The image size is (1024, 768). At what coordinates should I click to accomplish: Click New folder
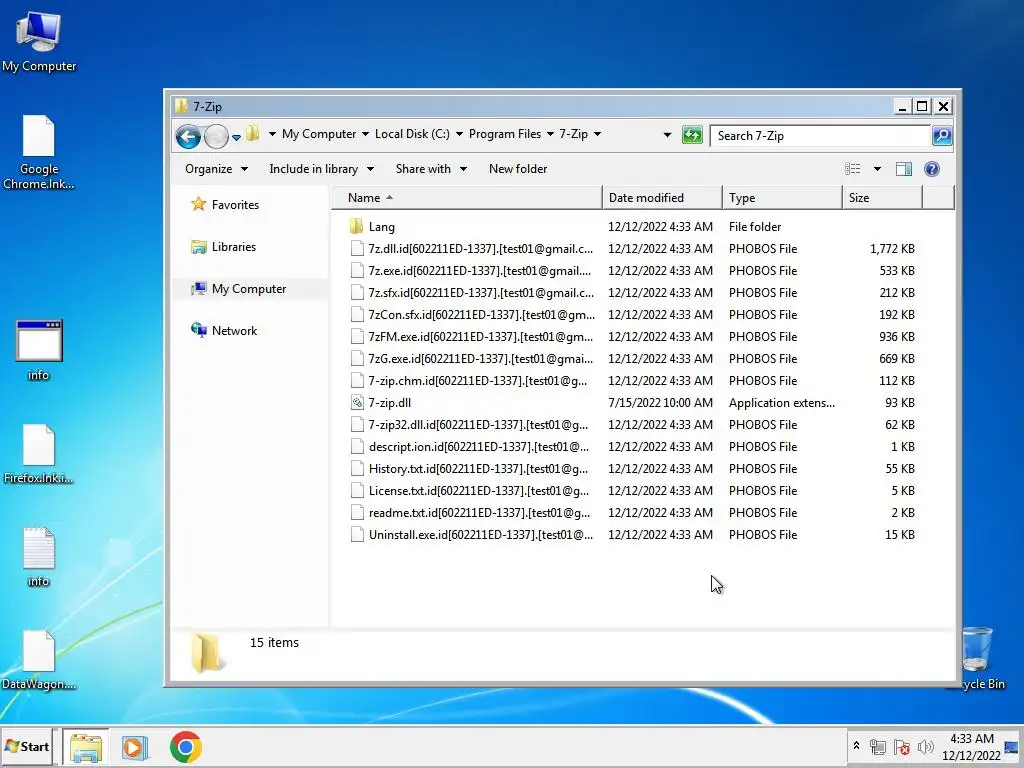[x=518, y=169]
